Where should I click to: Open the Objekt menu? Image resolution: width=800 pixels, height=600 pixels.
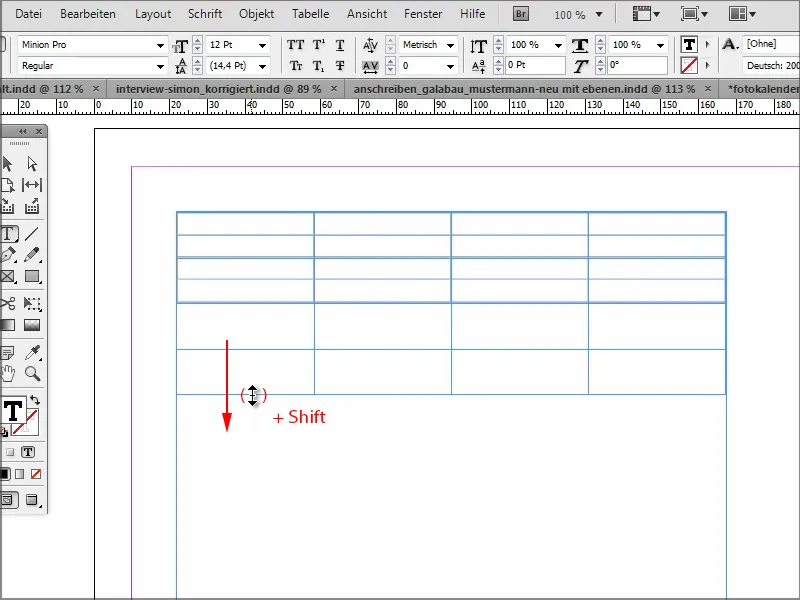click(x=257, y=14)
